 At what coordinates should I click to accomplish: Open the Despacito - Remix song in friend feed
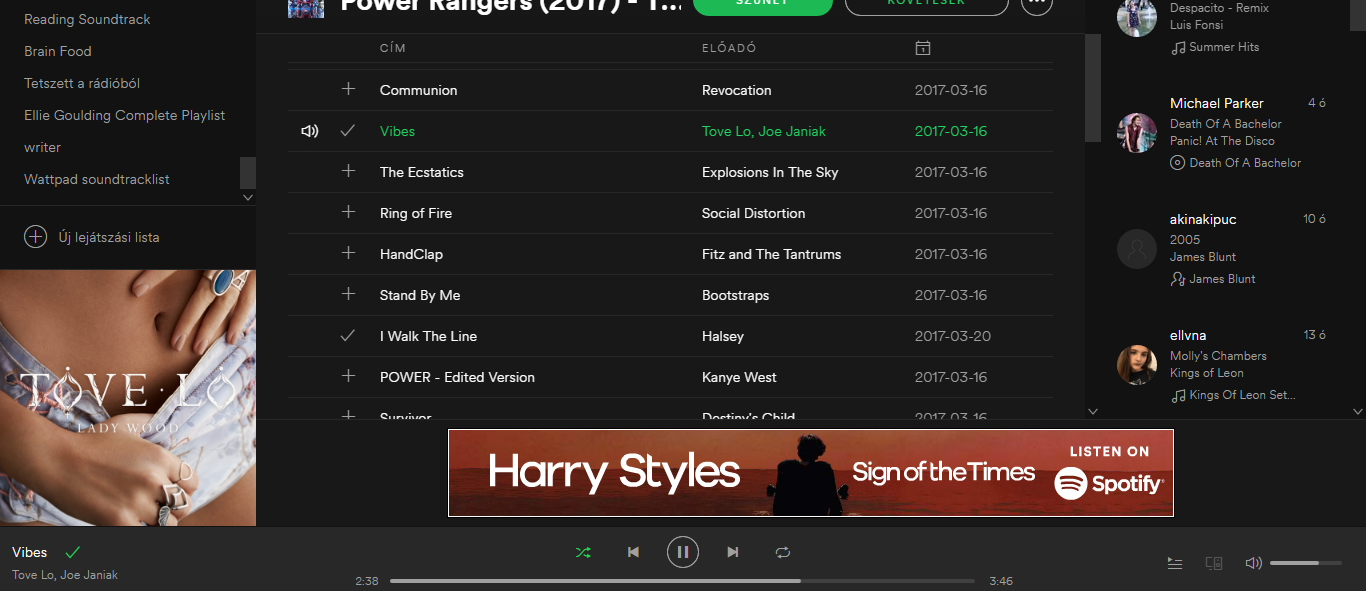click(1220, 8)
